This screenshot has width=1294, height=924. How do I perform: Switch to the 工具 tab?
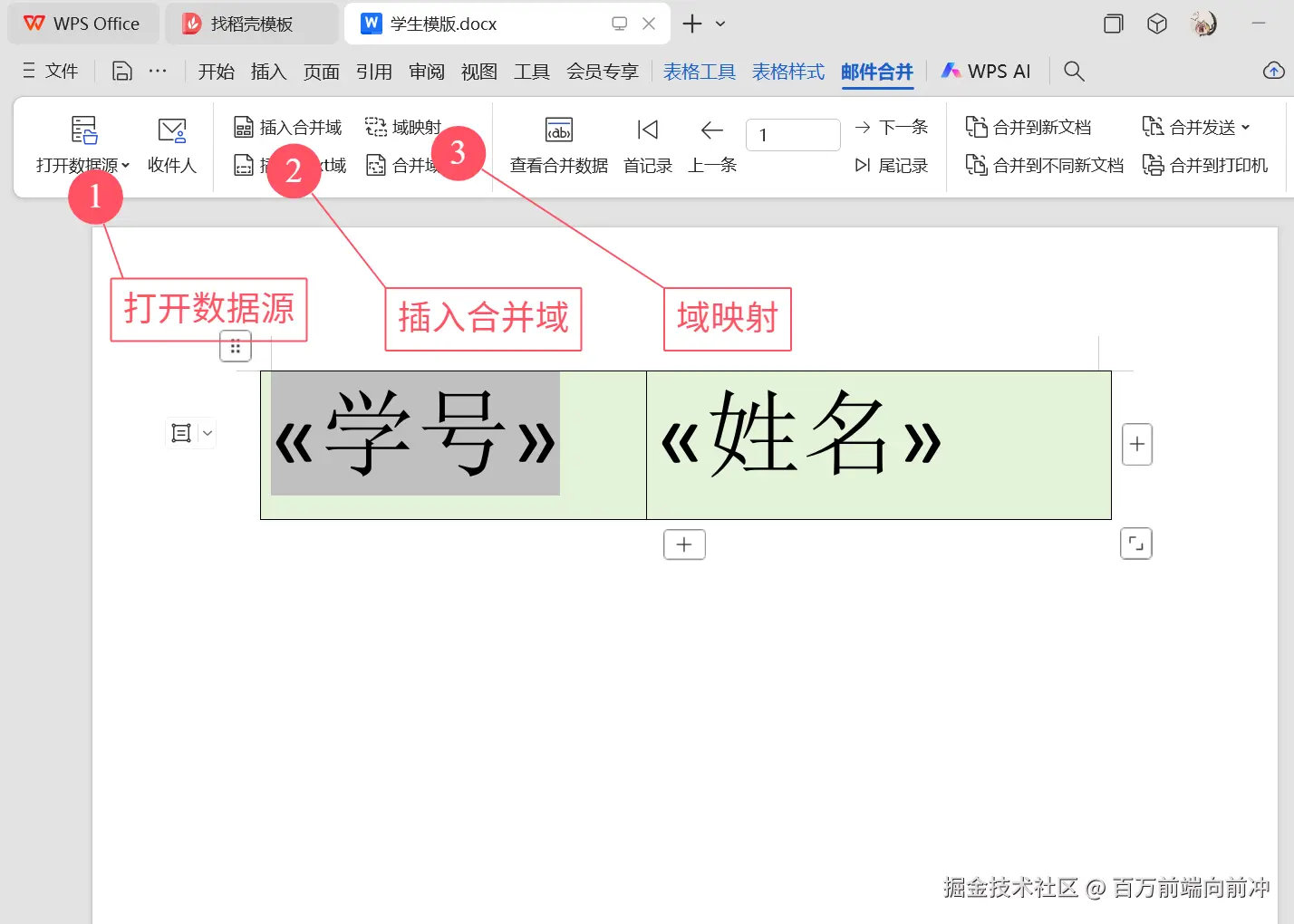tap(532, 72)
